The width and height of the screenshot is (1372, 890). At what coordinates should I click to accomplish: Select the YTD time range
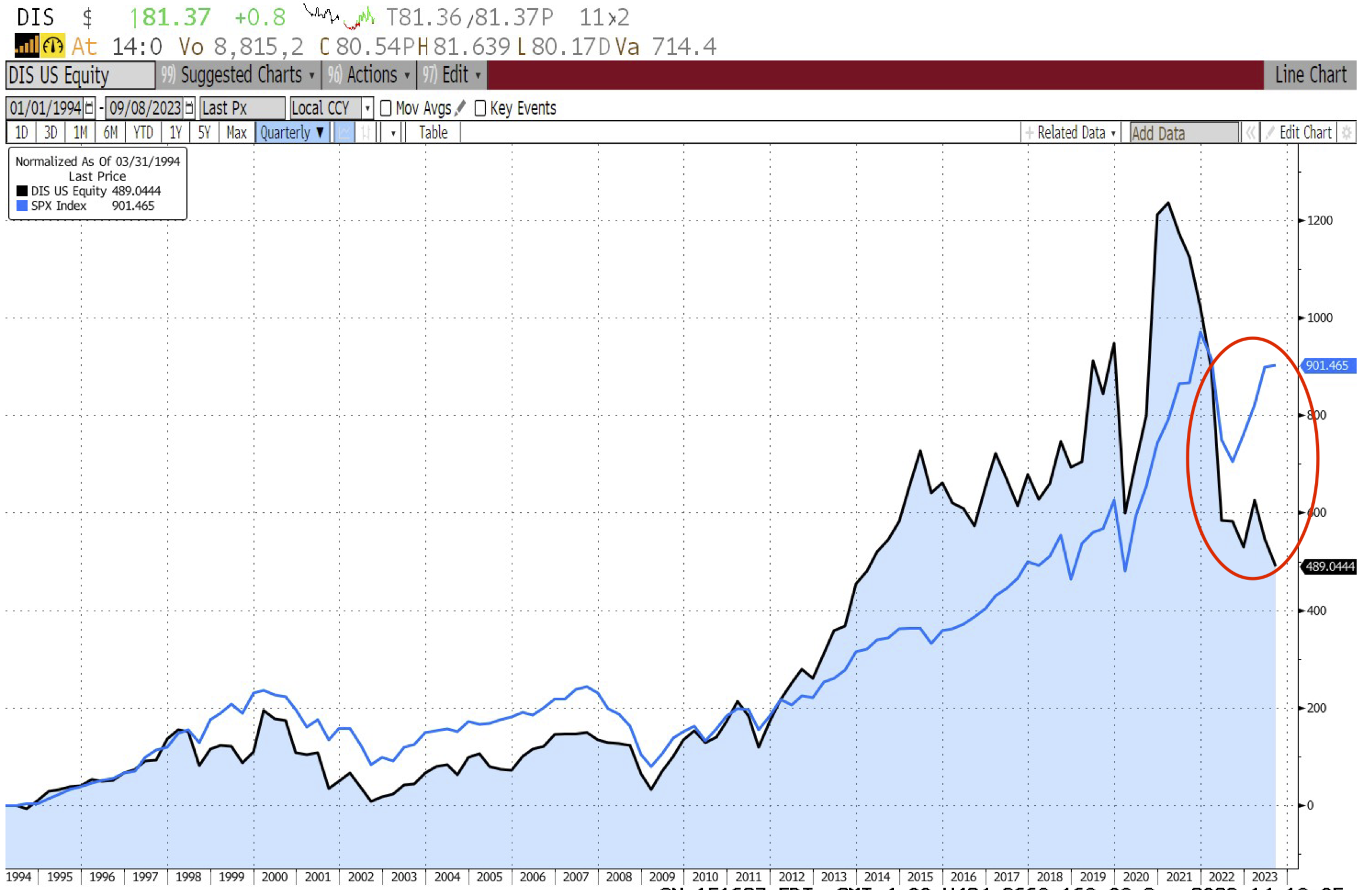[143, 133]
